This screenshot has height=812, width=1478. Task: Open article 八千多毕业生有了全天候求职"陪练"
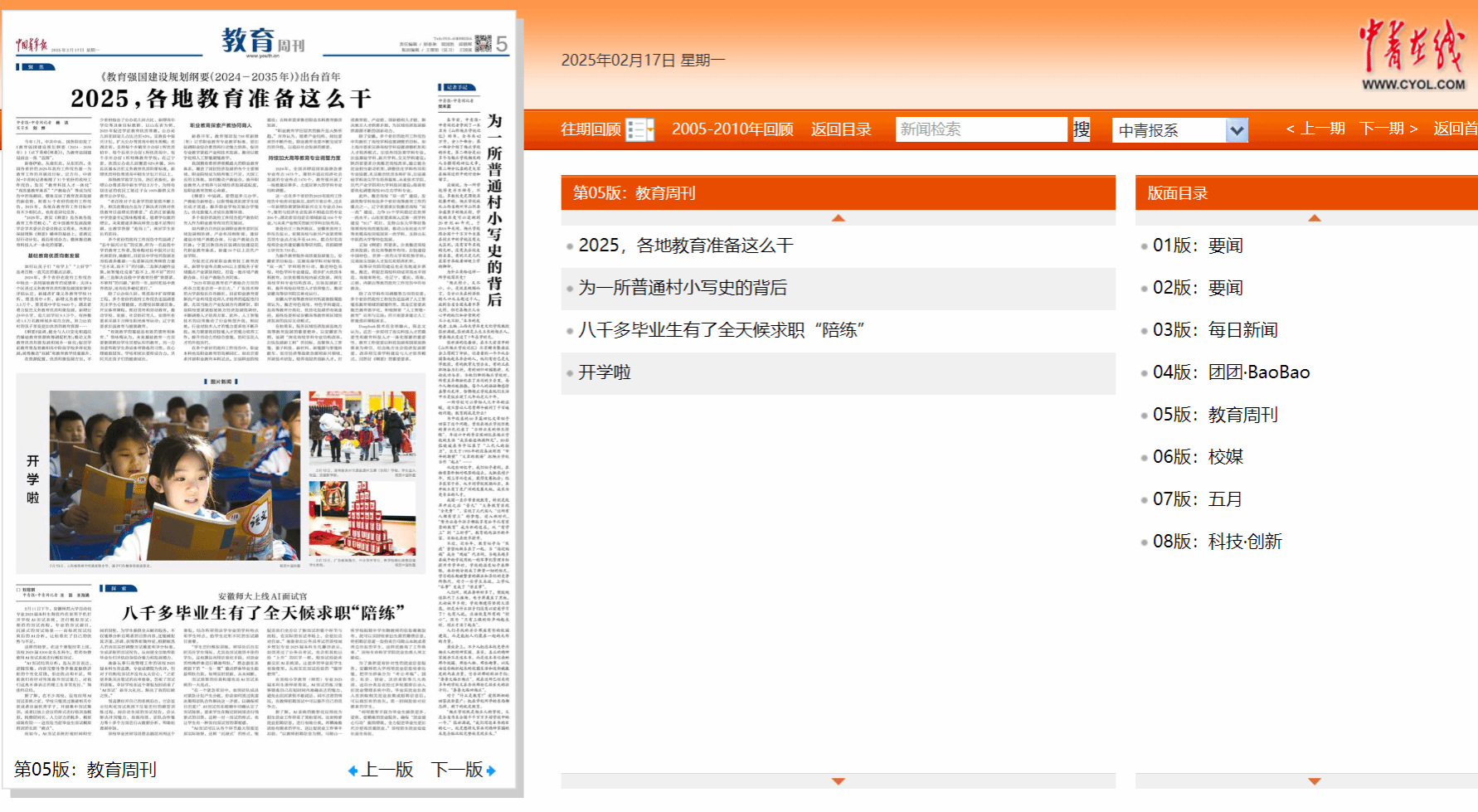coord(722,330)
